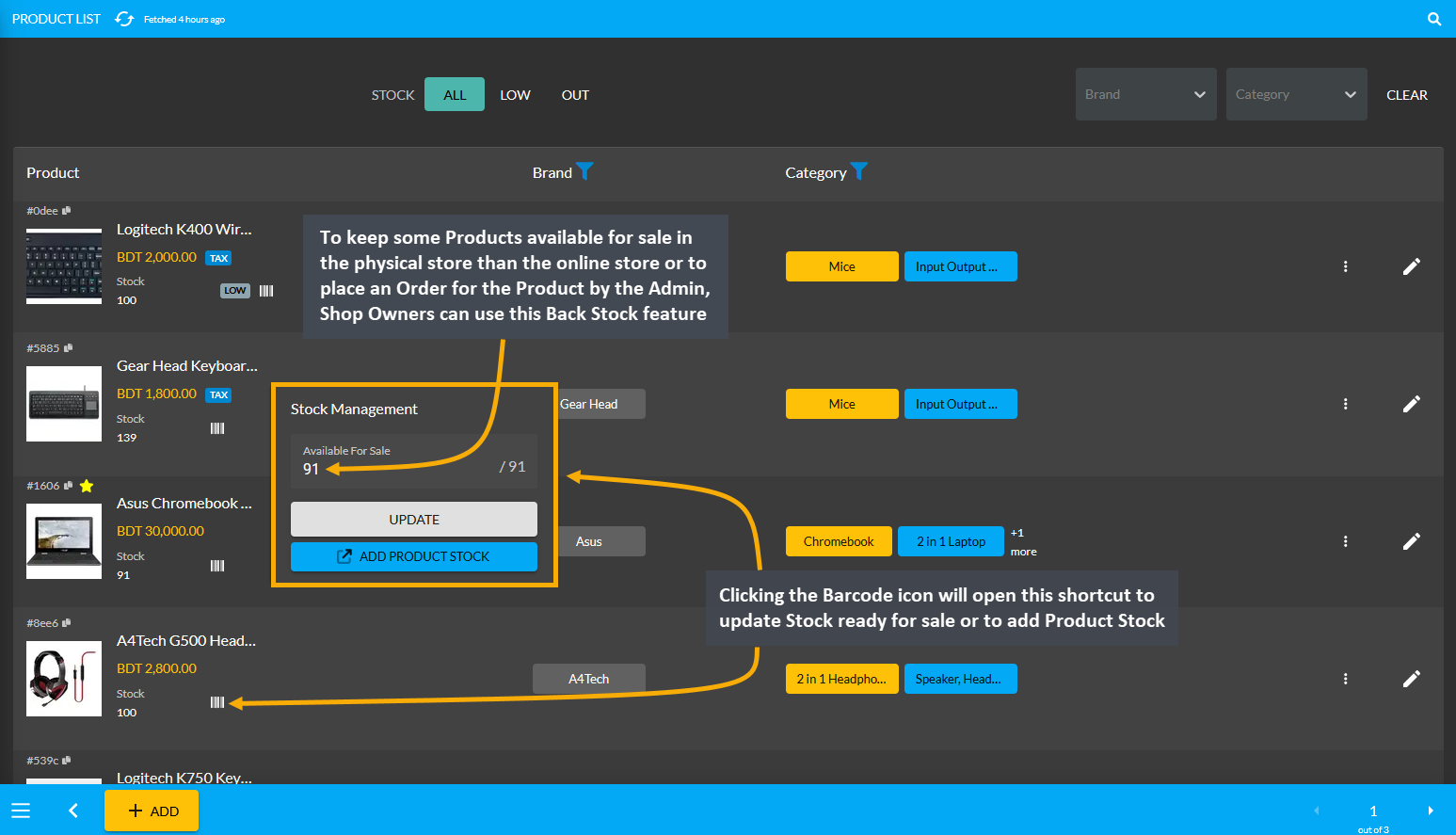Click the refresh sync icon beside Product List
Image resolution: width=1456 pixels, height=835 pixels.
click(x=124, y=19)
